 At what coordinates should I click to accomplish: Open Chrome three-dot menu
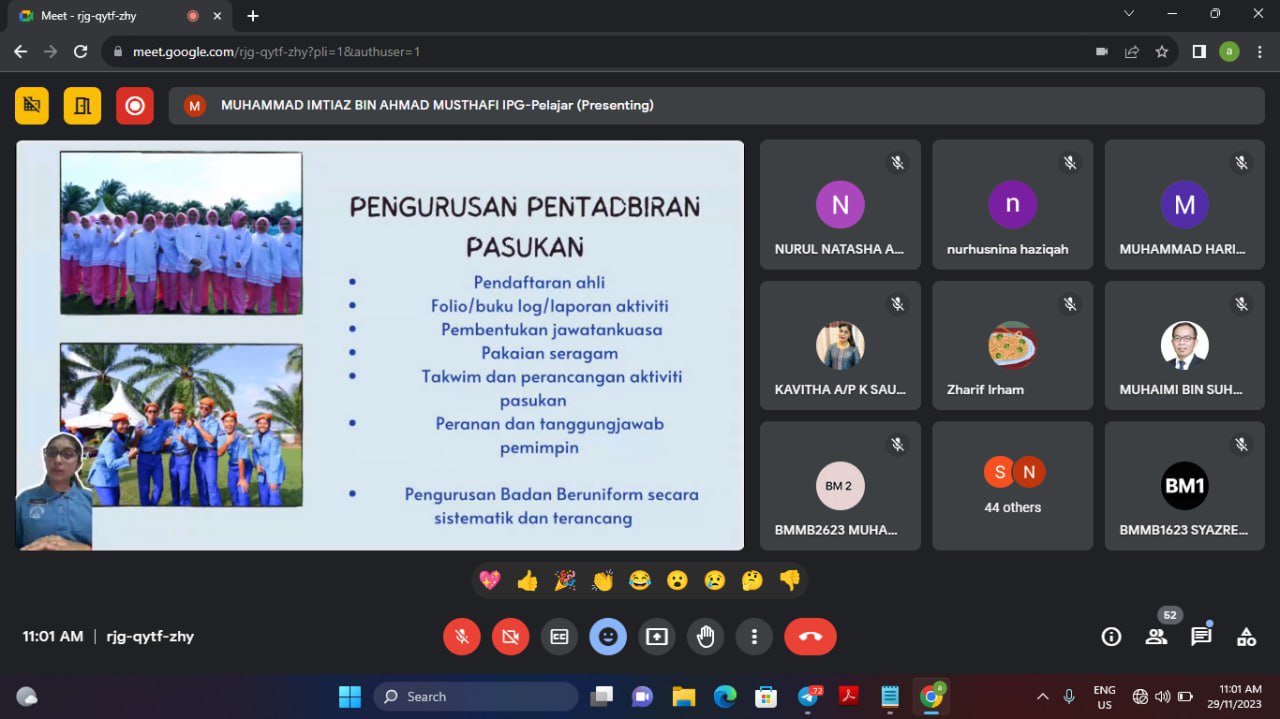(1260, 52)
